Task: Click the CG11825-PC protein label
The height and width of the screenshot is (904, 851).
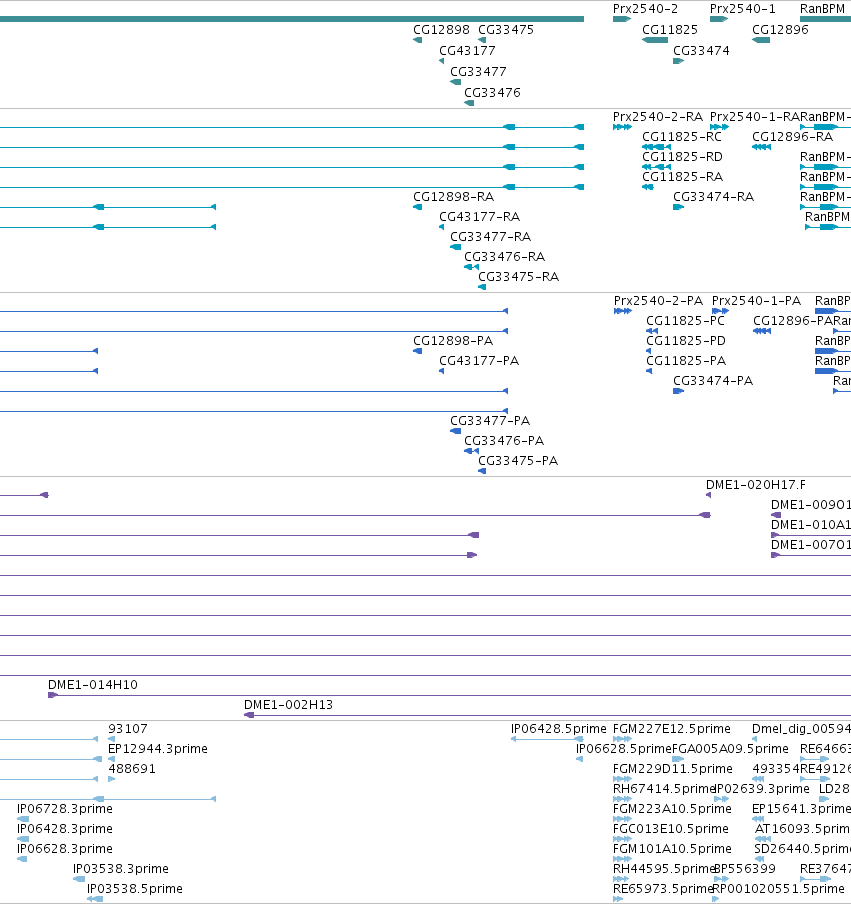Action: (x=686, y=321)
